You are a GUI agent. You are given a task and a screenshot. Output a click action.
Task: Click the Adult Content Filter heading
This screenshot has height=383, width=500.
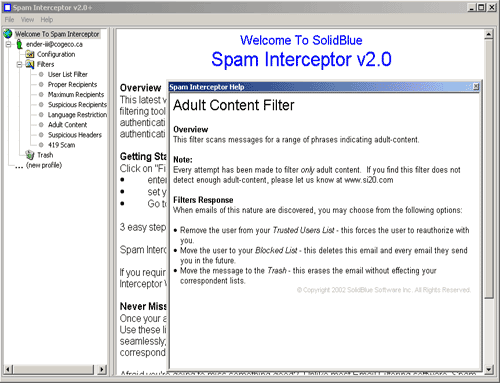coord(234,105)
